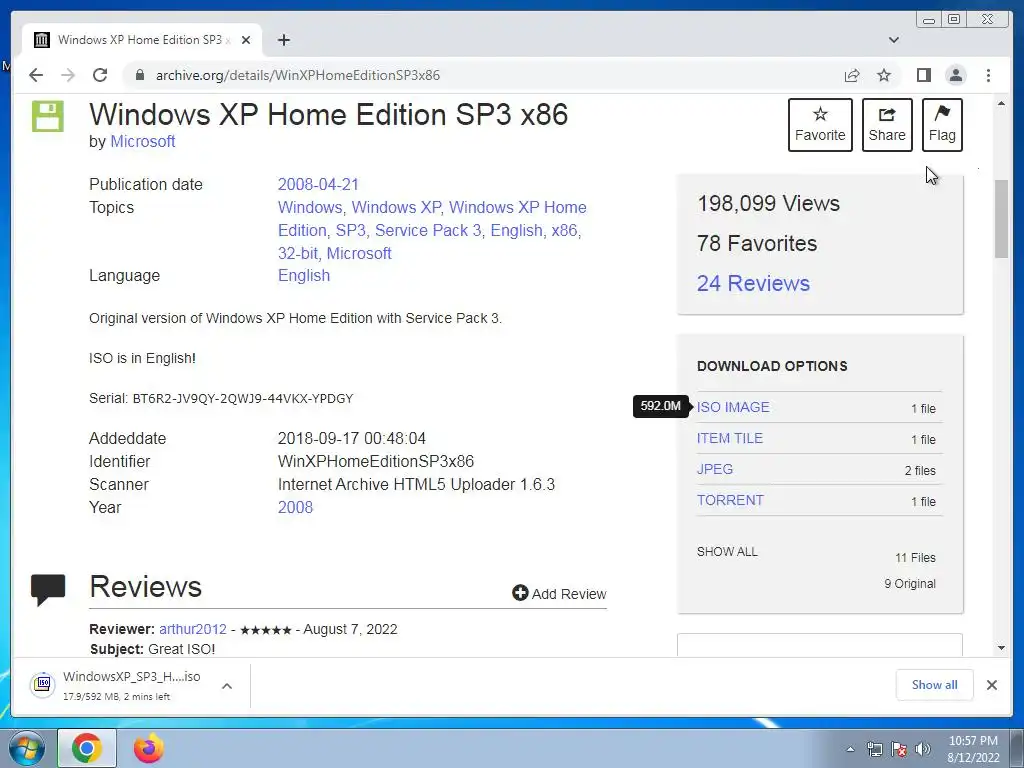1024x768 pixels.
Task: Click Add Review plus icon
Action: pyautogui.click(x=520, y=592)
